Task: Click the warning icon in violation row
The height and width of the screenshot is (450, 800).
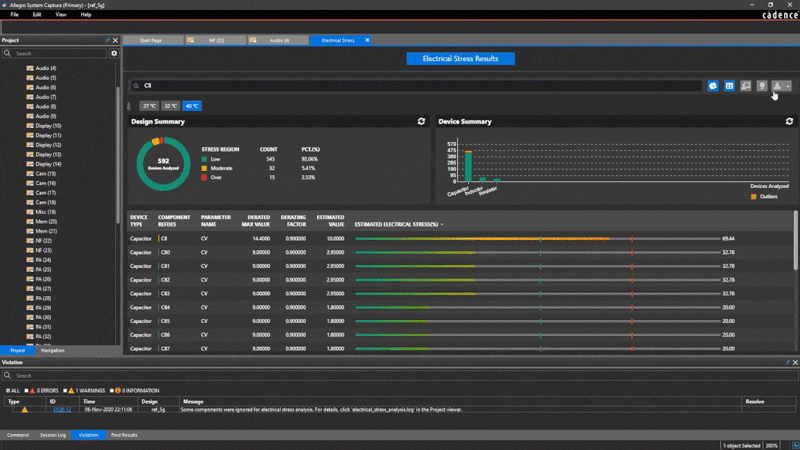Action: click(x=24, y=409)
